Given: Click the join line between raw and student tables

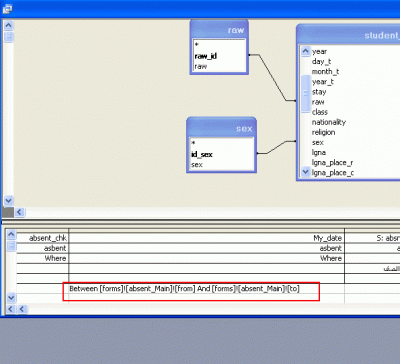Looking at the screenshot, I should coord(272,78).
